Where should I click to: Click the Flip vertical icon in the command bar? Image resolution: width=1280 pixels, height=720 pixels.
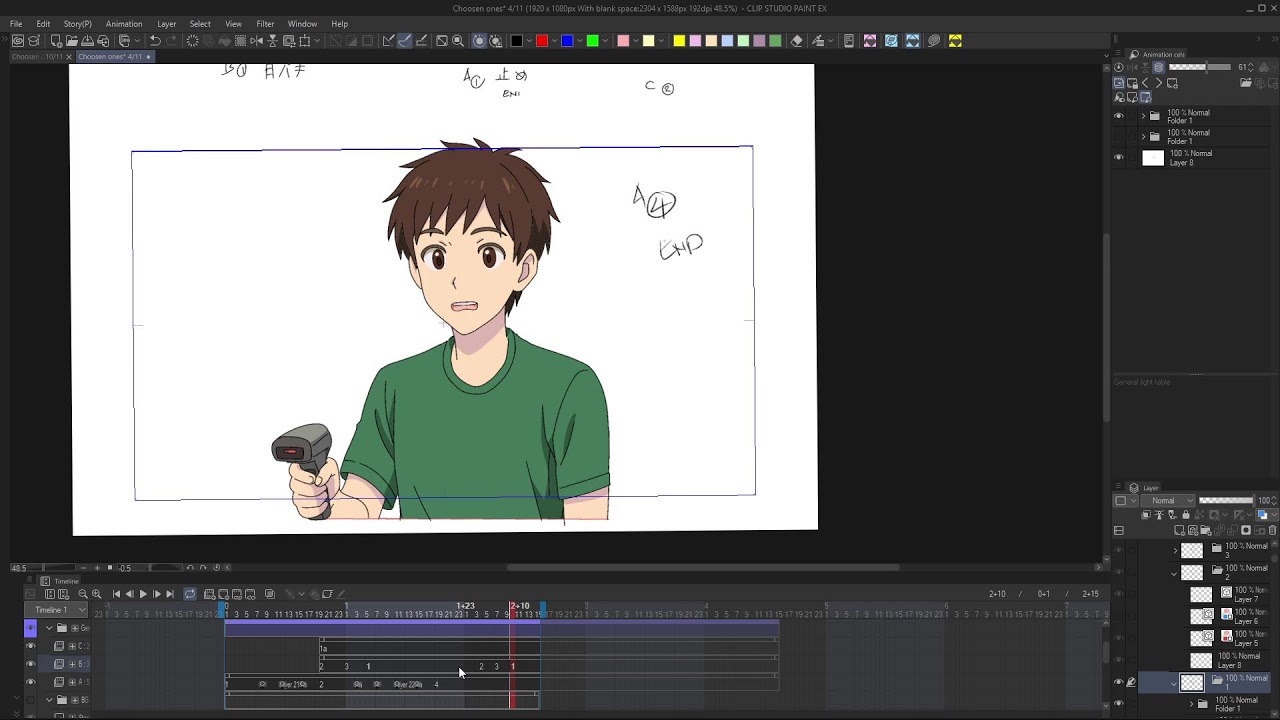273,41
